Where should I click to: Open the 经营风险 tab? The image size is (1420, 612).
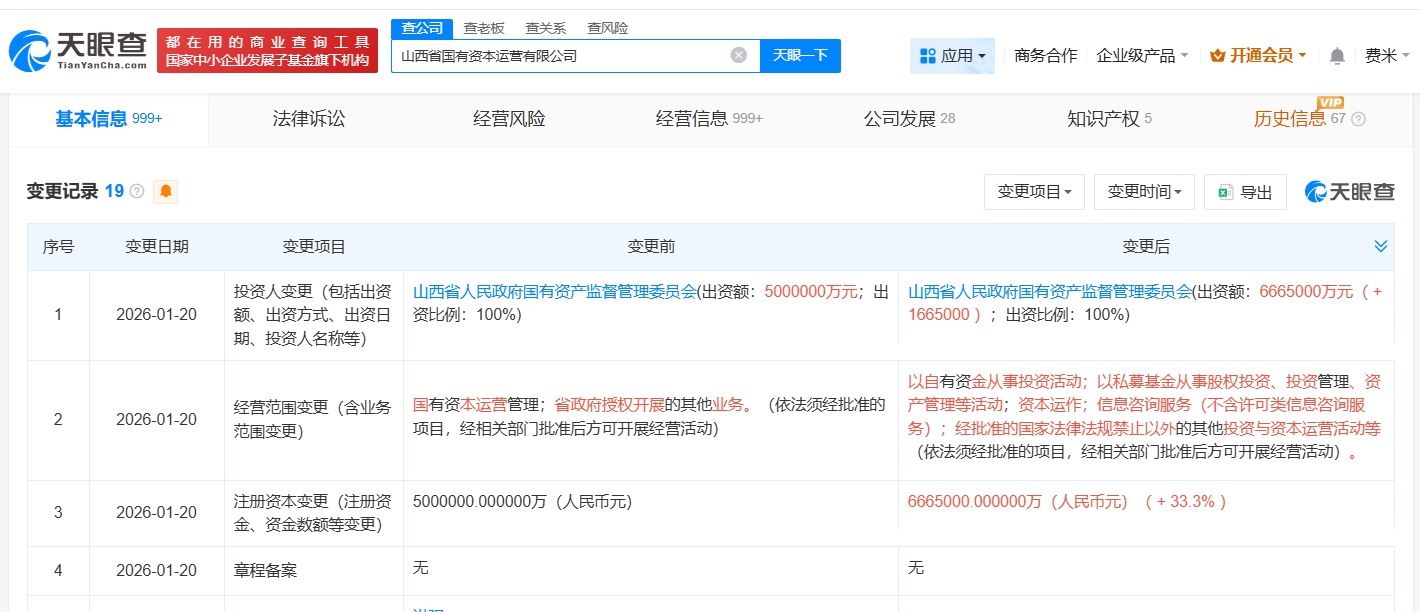[x=510, y=119]
